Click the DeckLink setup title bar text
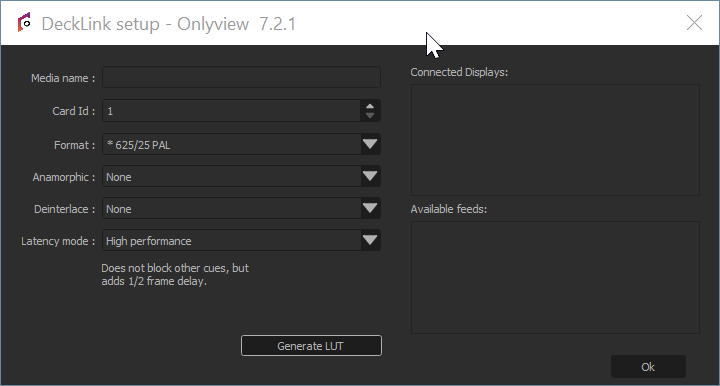Screen dimensions: 720x386 click(168, 24)
